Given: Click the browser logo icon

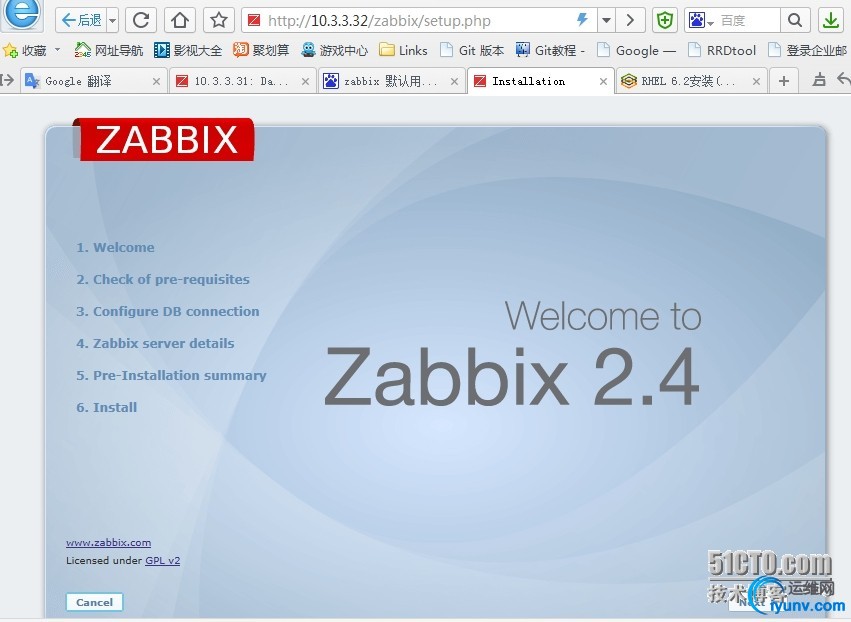Looking at the screenshot, I should (x=22, y=14).
